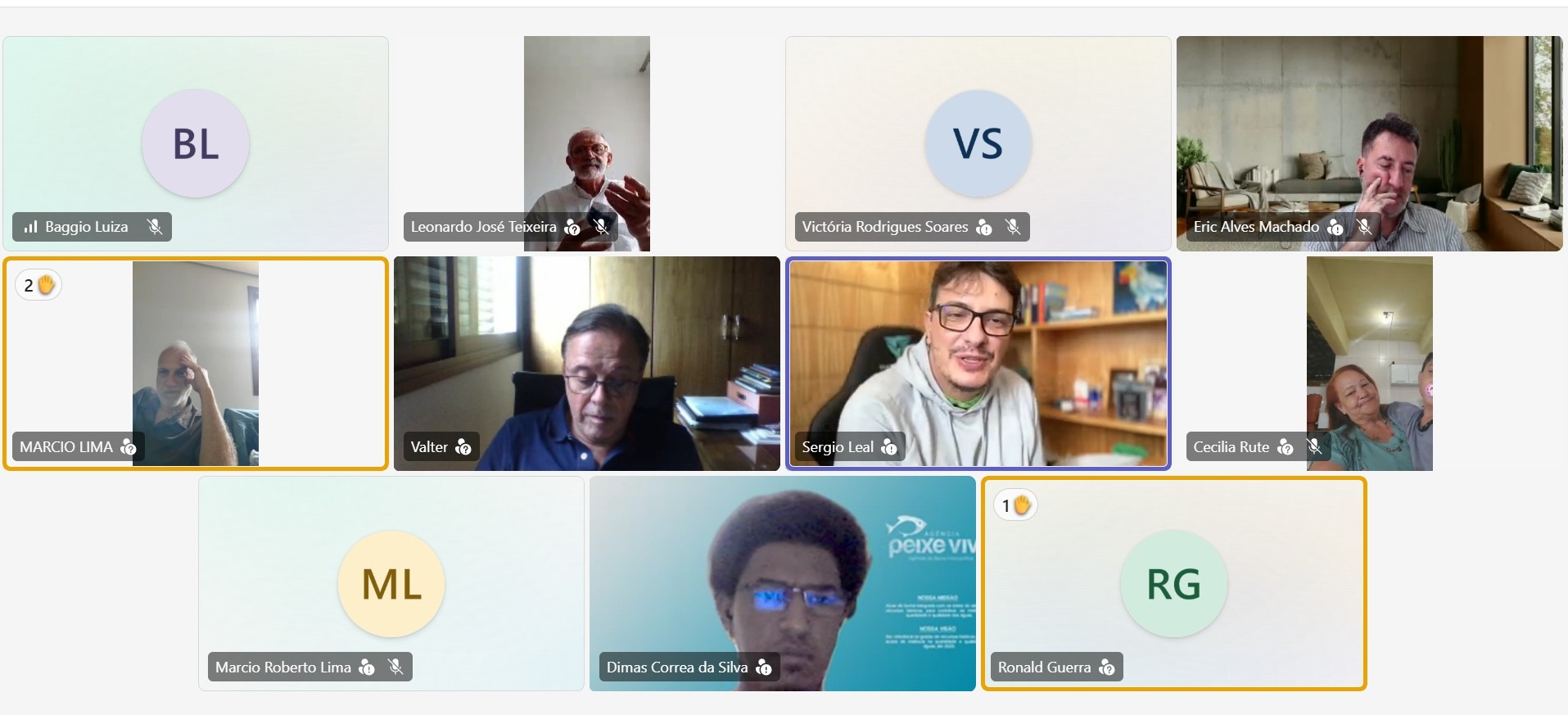The image size is (1568, 715).
Task: Click Eric Alves Machado's guest badge icon
Action: pos(1335,227)
